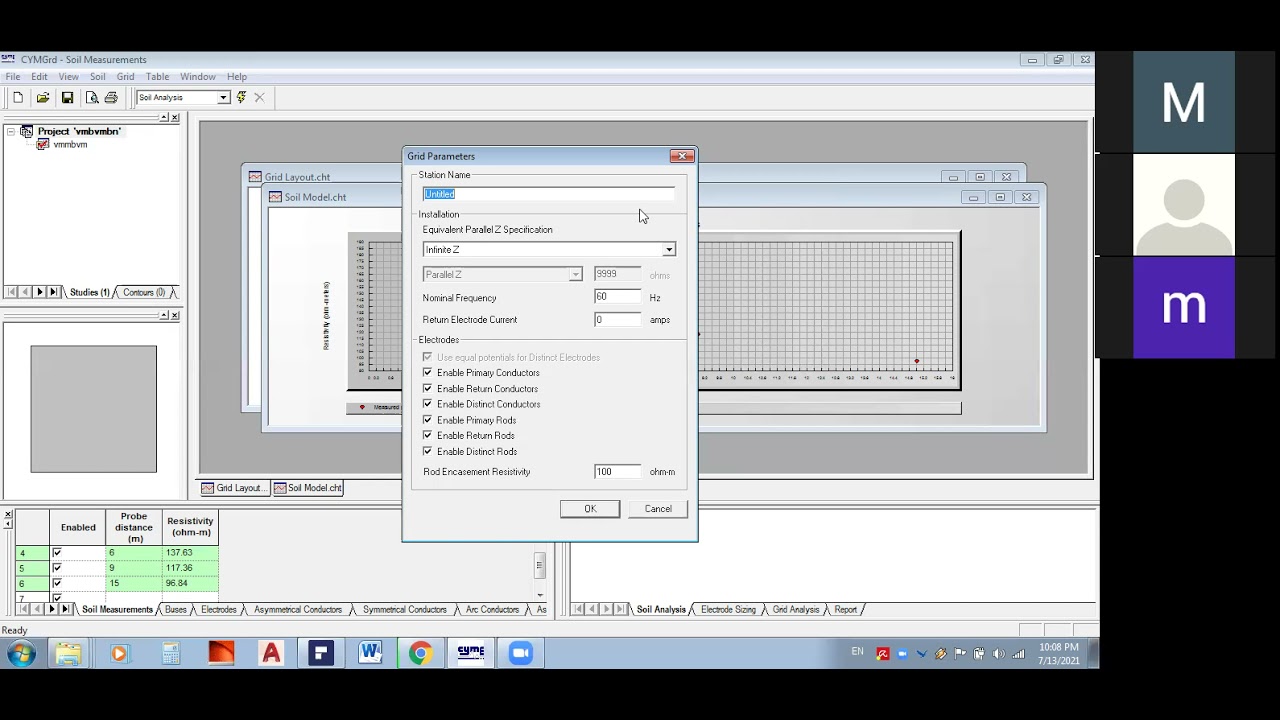
Task: Switch to the Report tab
Action: (x=846, y=610)
